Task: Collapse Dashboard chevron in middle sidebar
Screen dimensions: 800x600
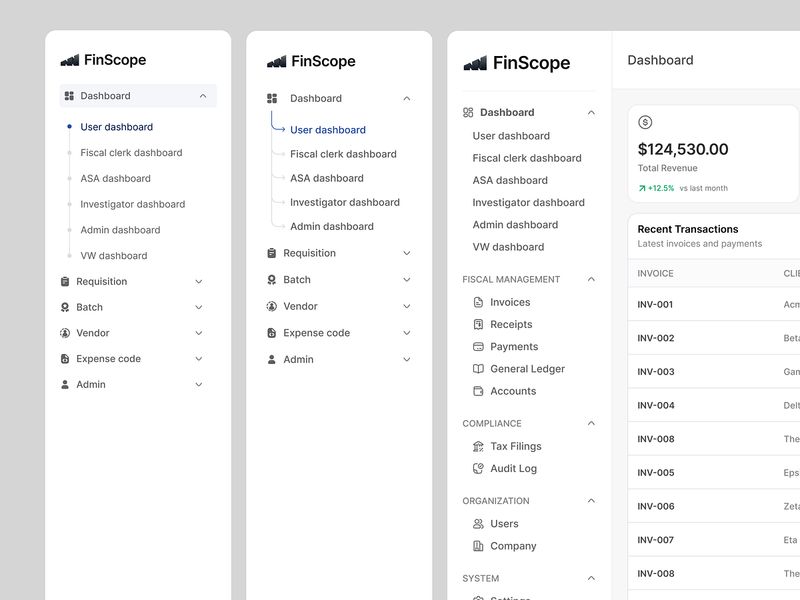Action: tap(407, 98)
